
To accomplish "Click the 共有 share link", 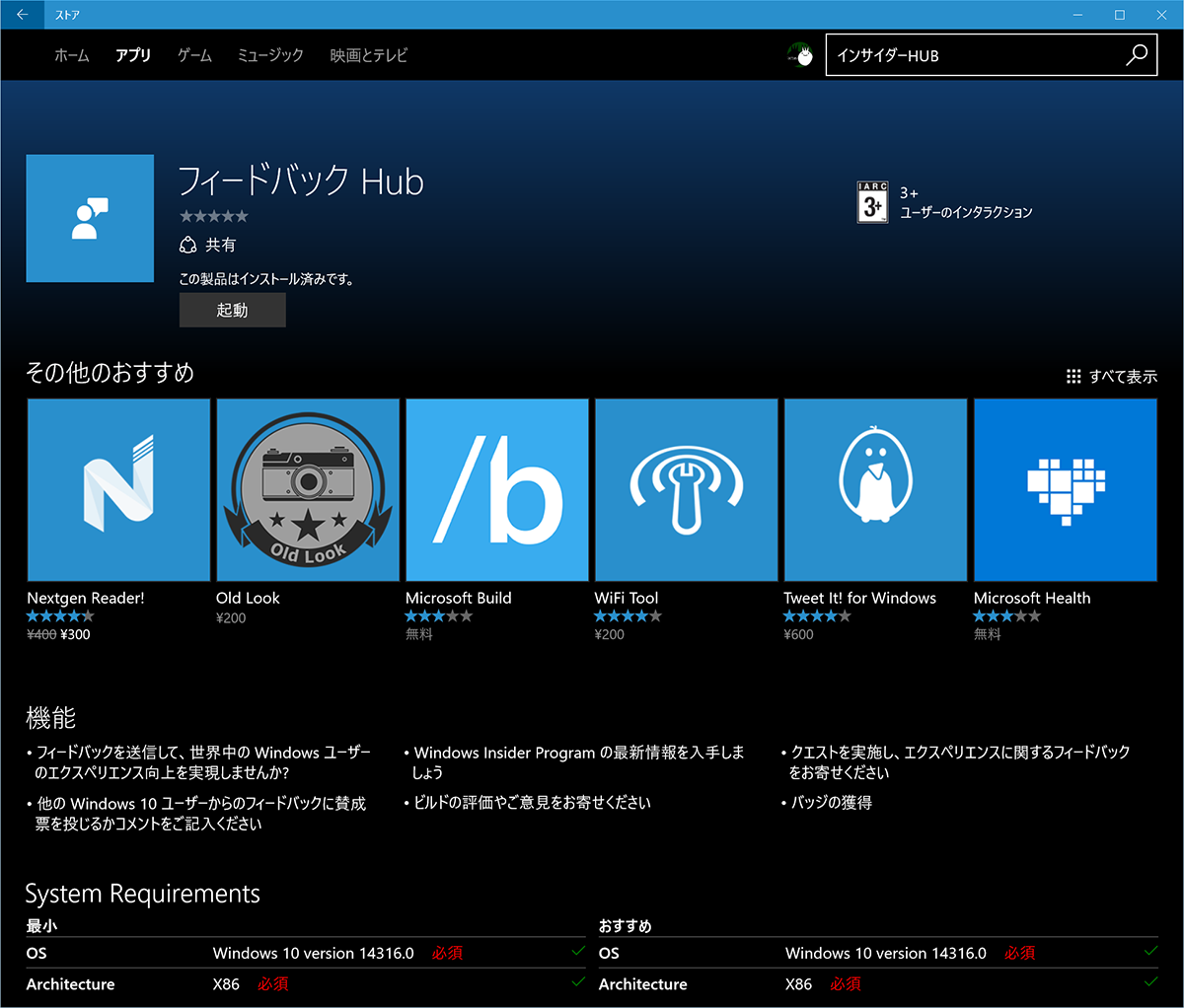I will (x=207, y=245).
